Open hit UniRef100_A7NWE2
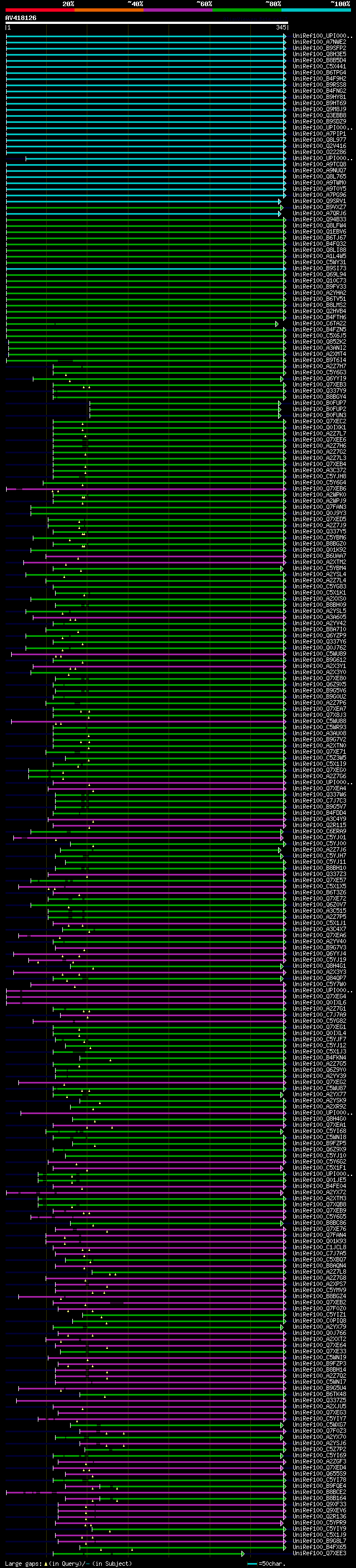Viewport: 356px width, 1568px height. click(319, 42)
